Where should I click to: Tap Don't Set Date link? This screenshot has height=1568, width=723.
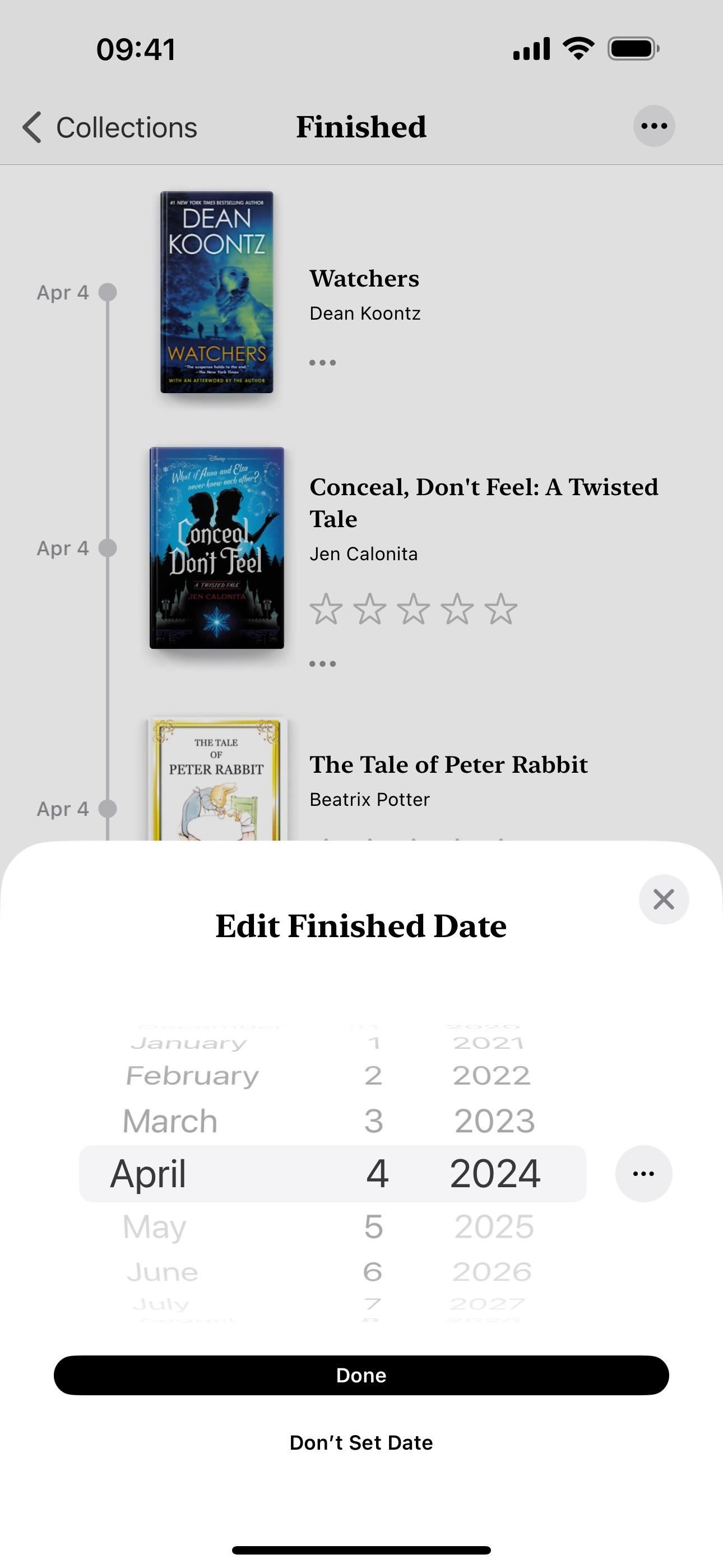[x=361, y=1442]
